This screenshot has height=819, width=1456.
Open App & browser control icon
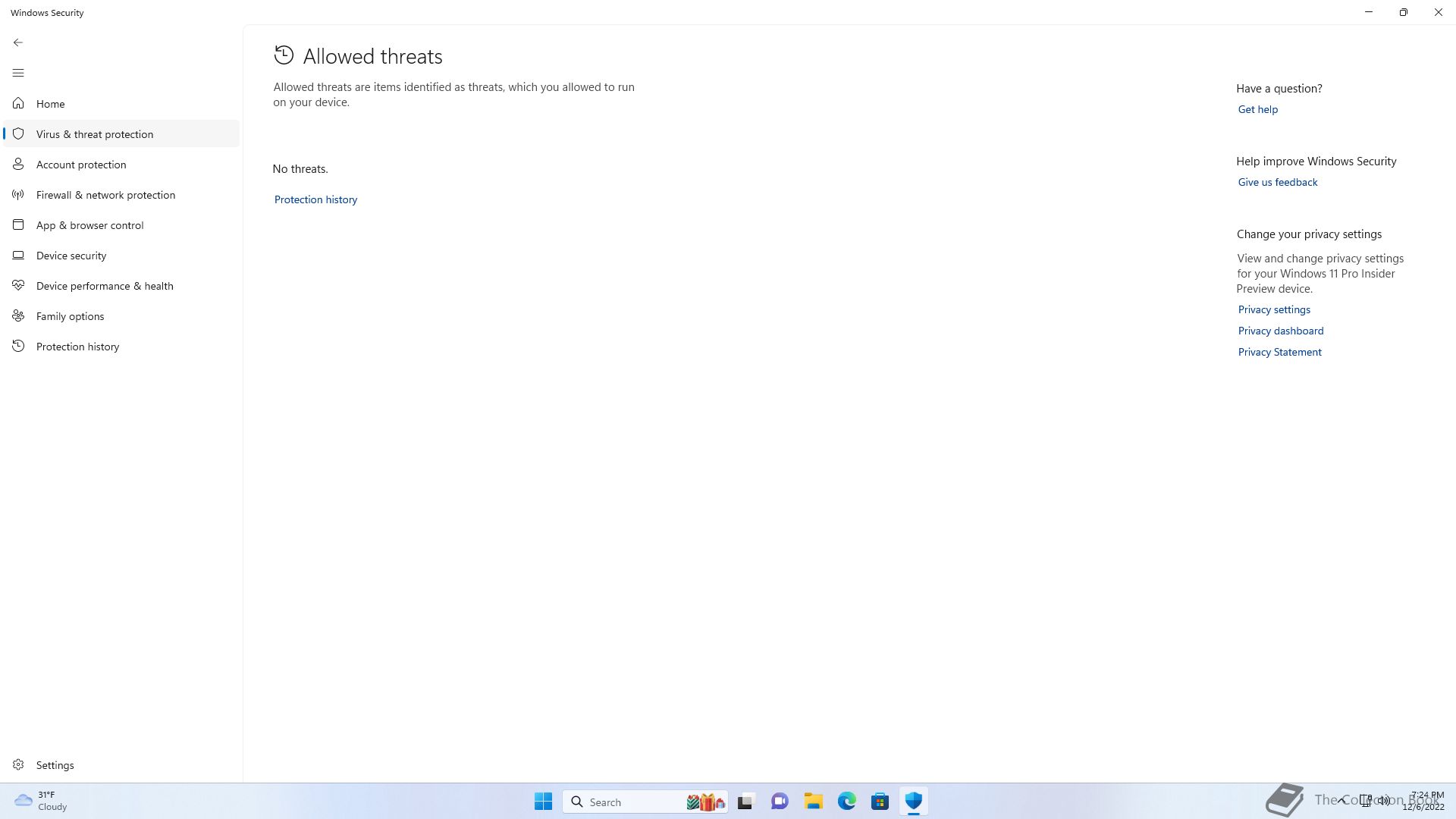tap(18, 225)
